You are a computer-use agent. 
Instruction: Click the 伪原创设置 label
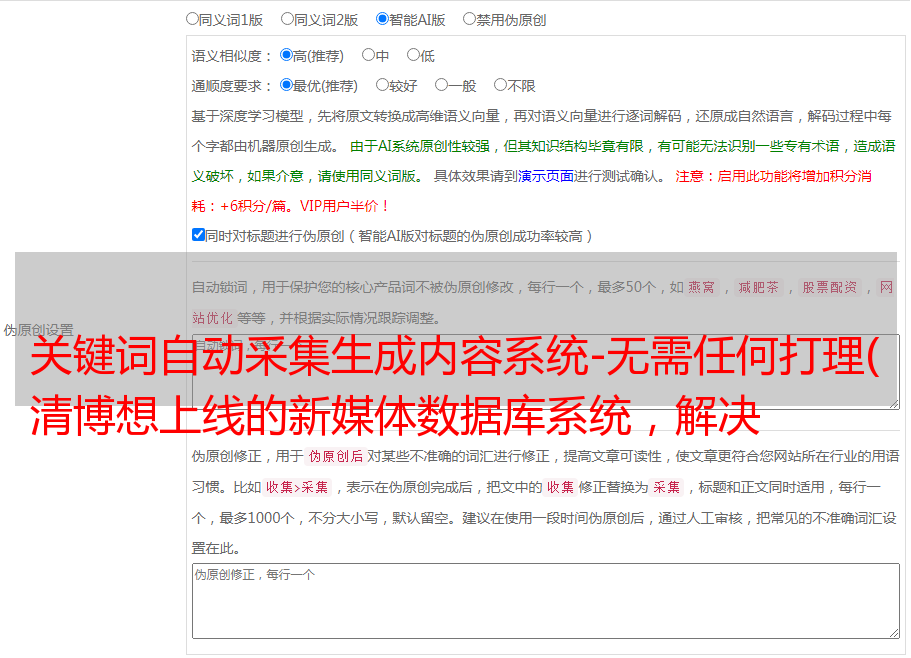[38, 330]
